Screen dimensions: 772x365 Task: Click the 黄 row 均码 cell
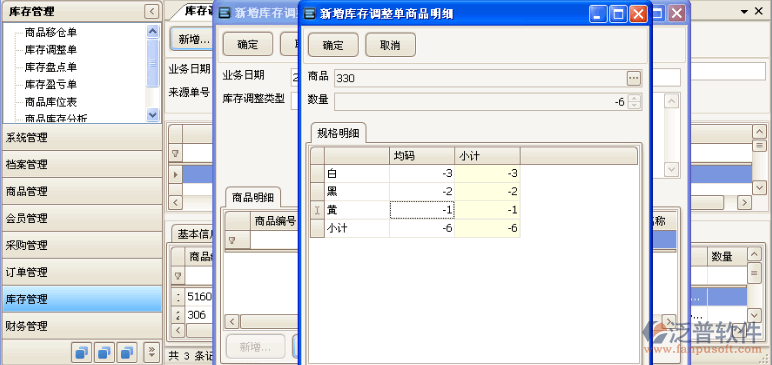point(422,210)
